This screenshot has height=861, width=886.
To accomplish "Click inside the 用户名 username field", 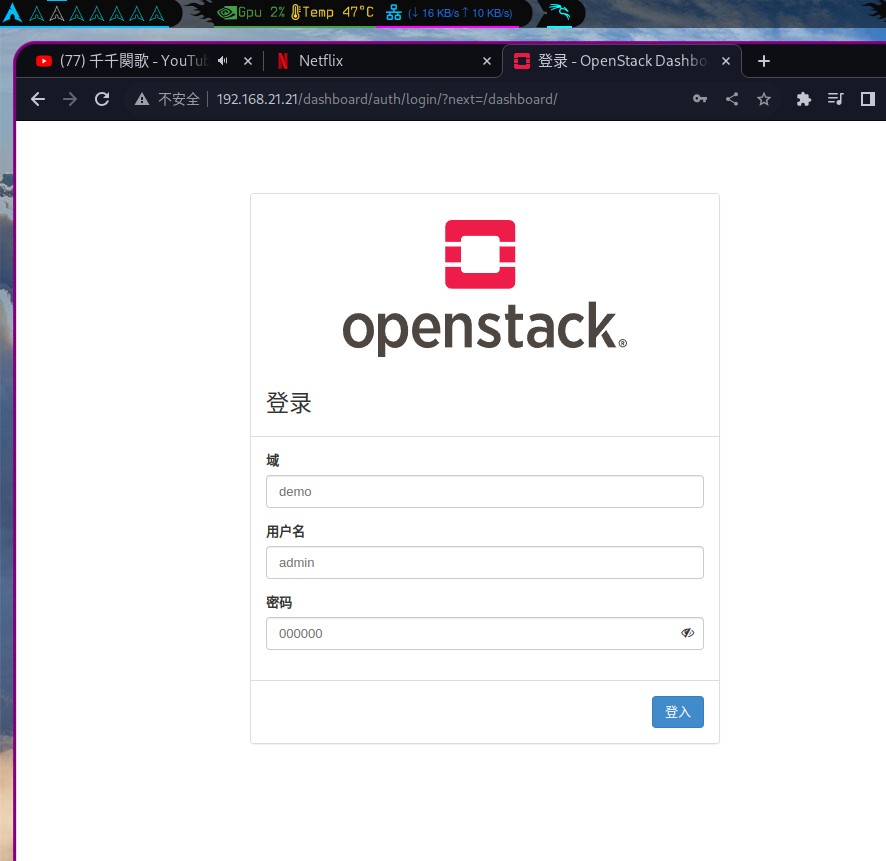I will (x=484, y=562).
